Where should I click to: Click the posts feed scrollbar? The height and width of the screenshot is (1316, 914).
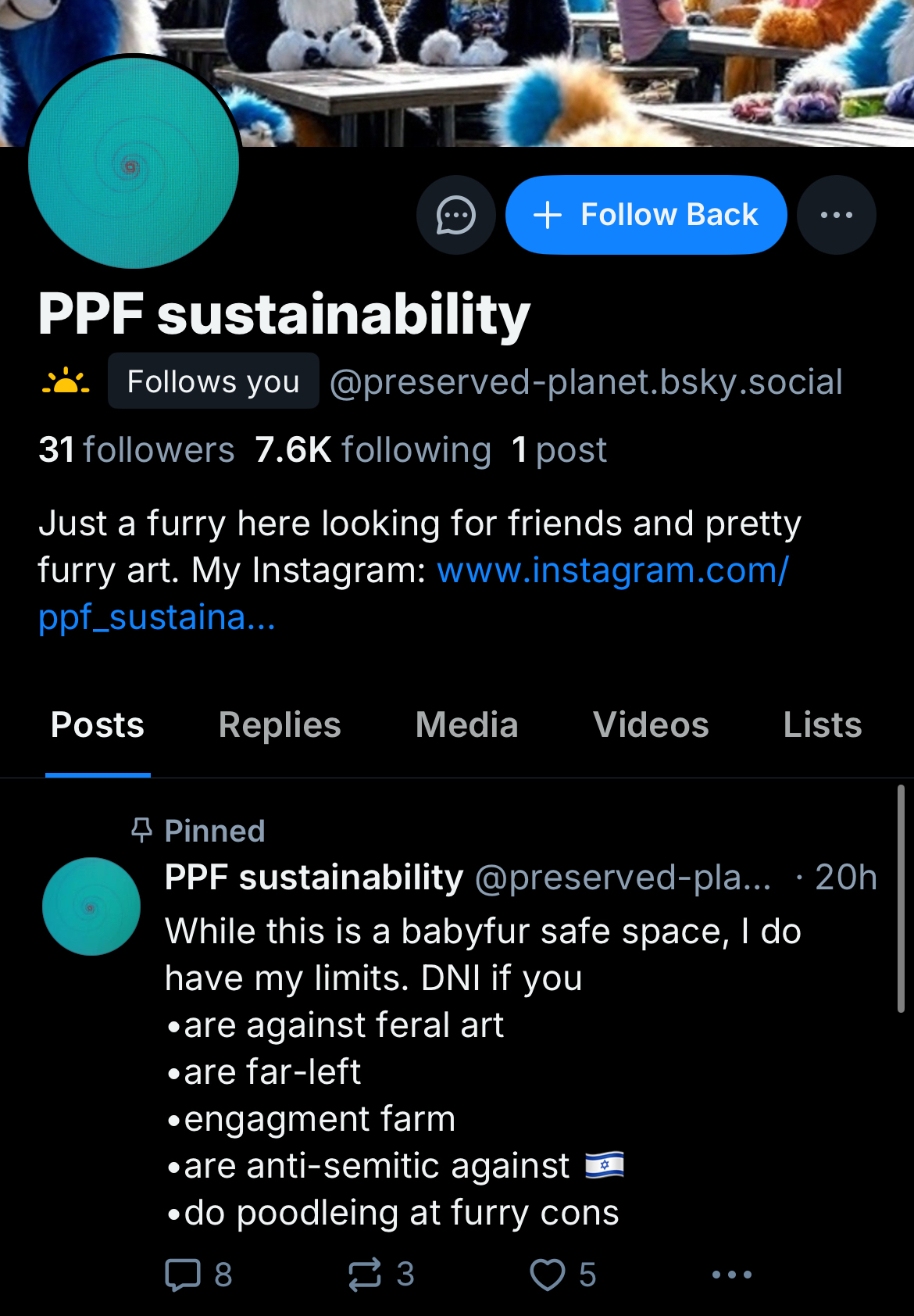[x=900, y=899]
